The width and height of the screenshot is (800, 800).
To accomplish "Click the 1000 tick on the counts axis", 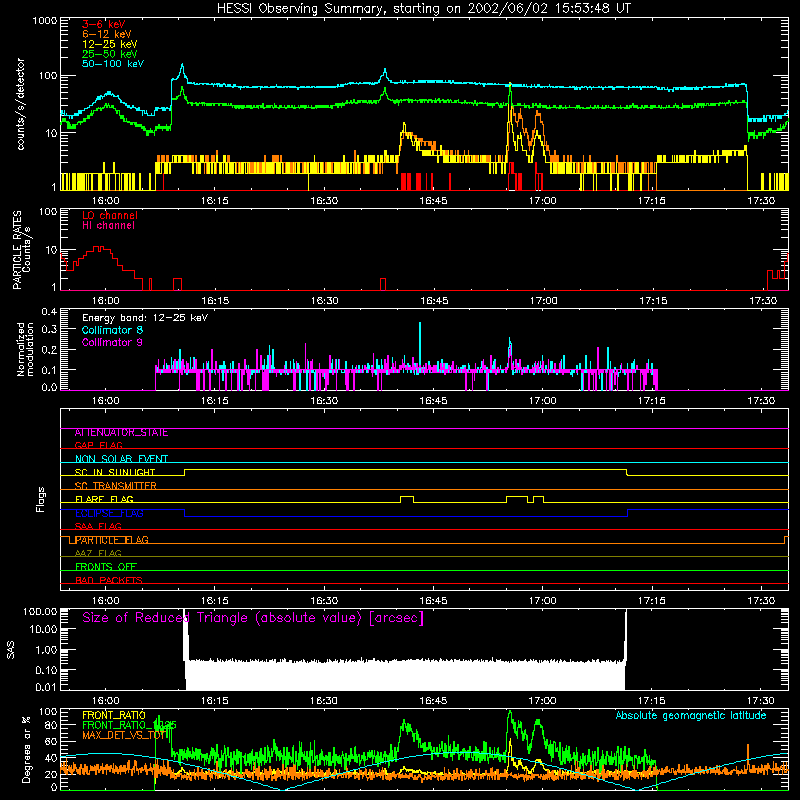I will tap(45, 21).
